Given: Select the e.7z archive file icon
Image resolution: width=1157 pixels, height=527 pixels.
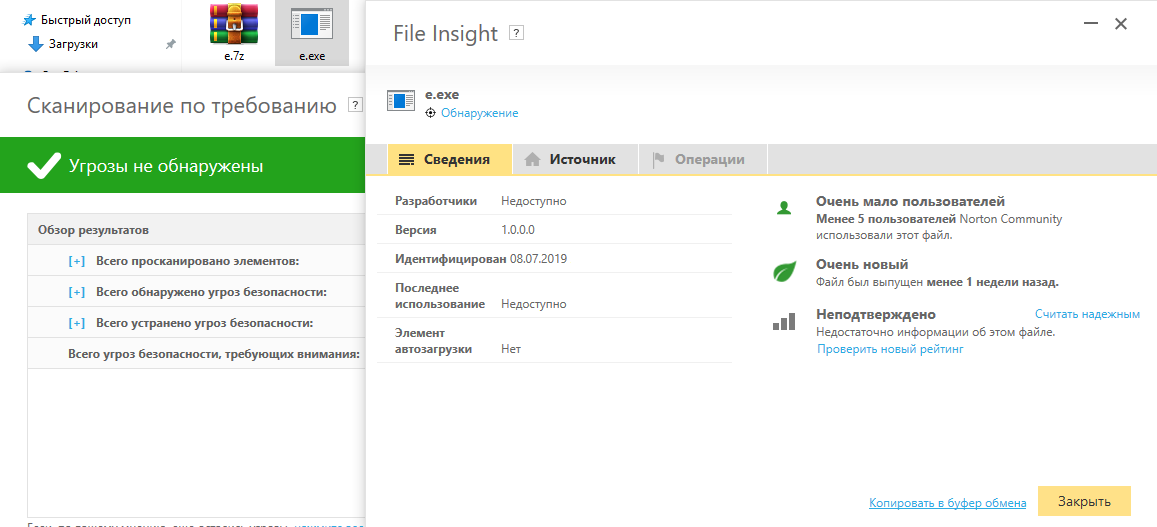Looking at the screenshot, I should [x=234, y=24].
